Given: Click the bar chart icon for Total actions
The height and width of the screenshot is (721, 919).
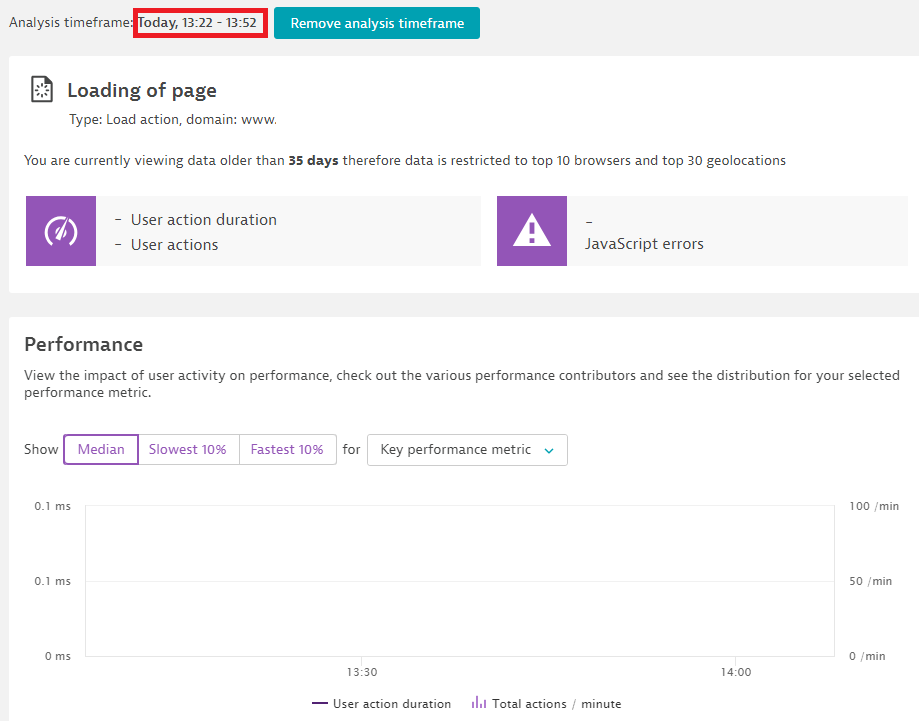Looking at the screenshot, I should point(478,703).
